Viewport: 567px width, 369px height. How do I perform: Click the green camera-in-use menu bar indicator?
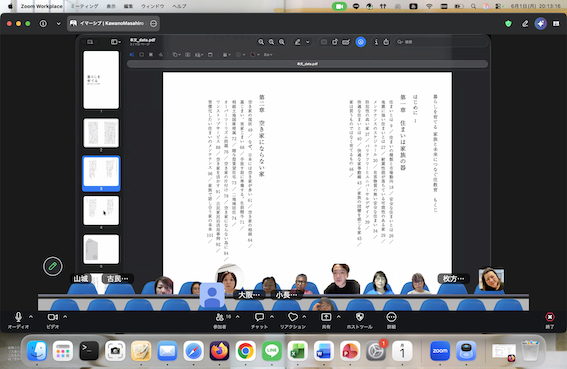339,6
